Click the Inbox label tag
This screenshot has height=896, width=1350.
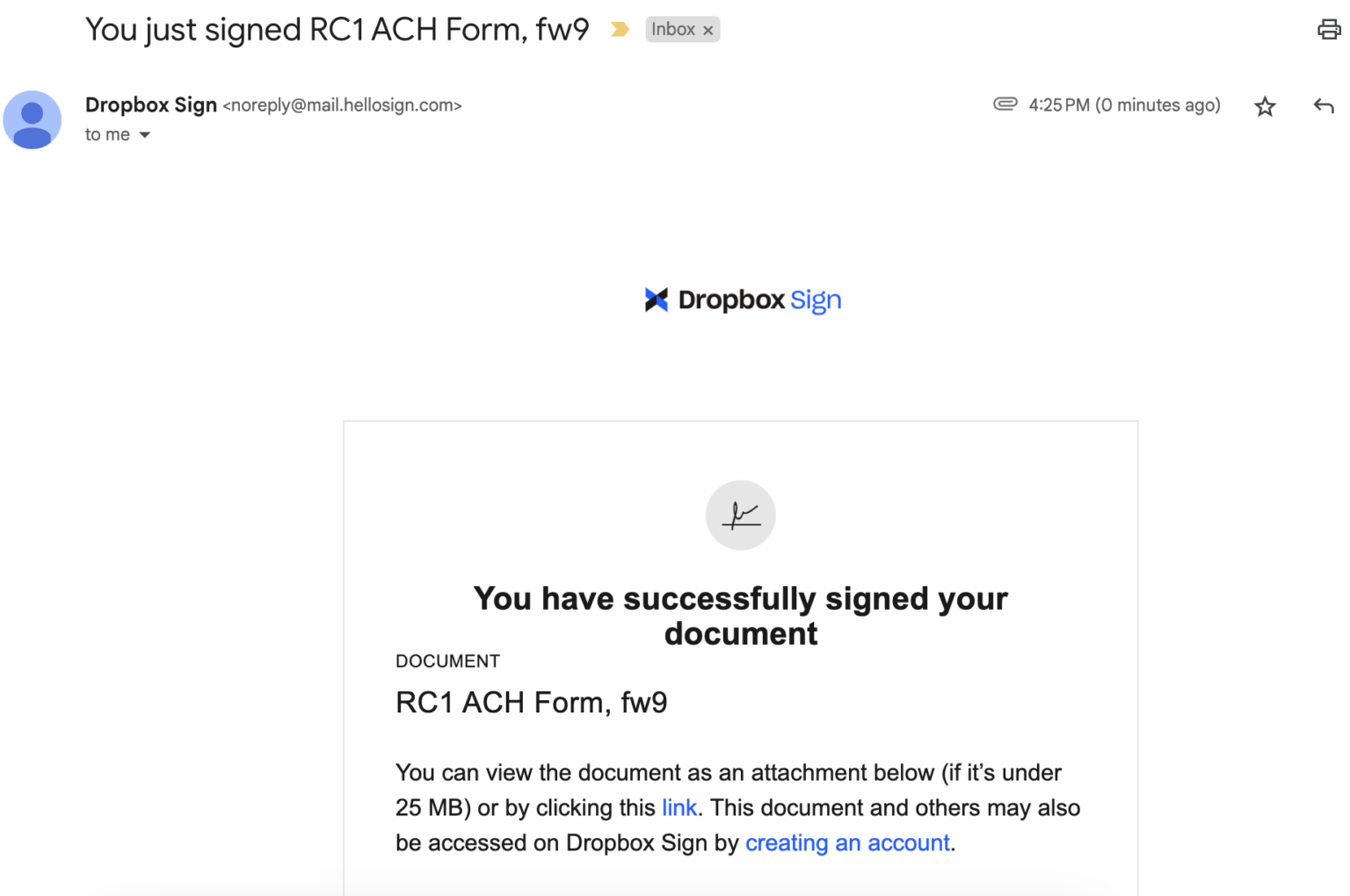click(x=673, y=30)
